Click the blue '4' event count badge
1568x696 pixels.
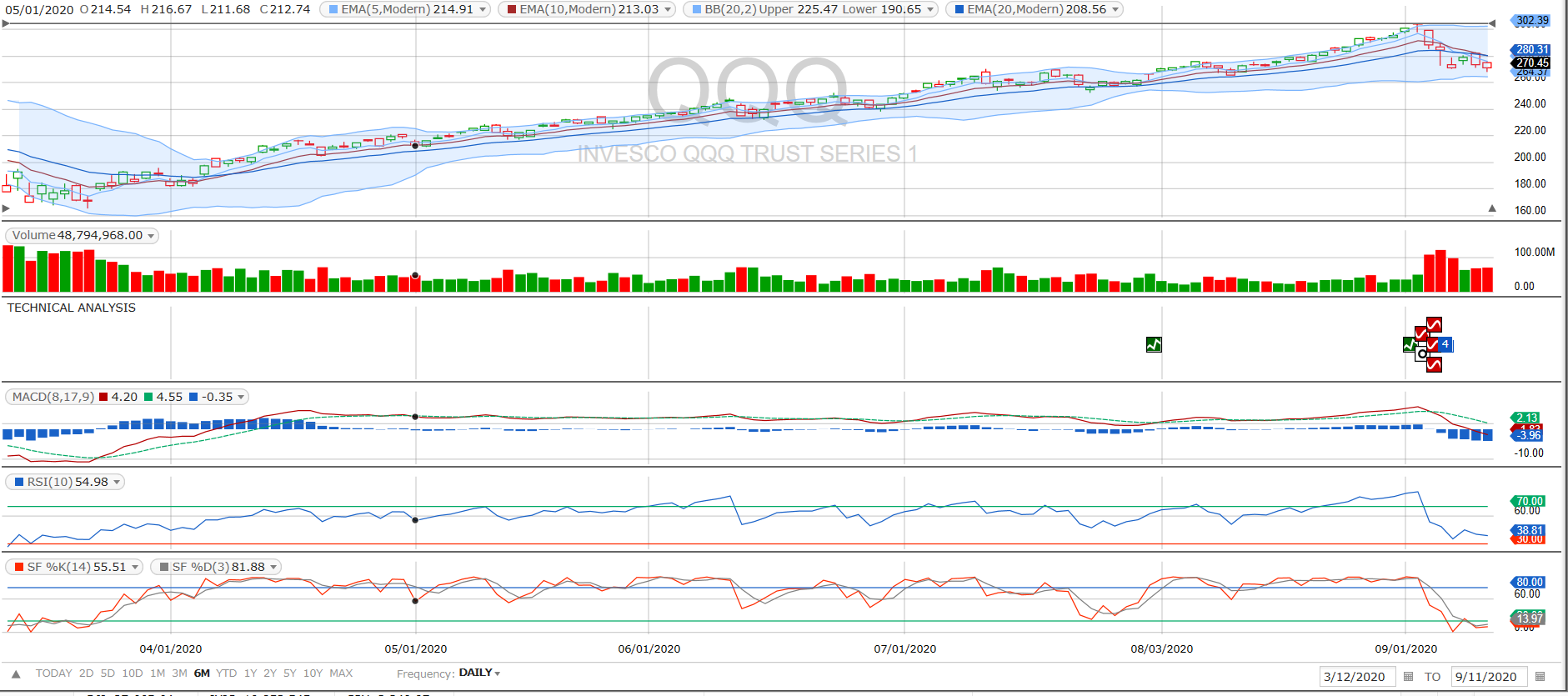coord(1445,344)
